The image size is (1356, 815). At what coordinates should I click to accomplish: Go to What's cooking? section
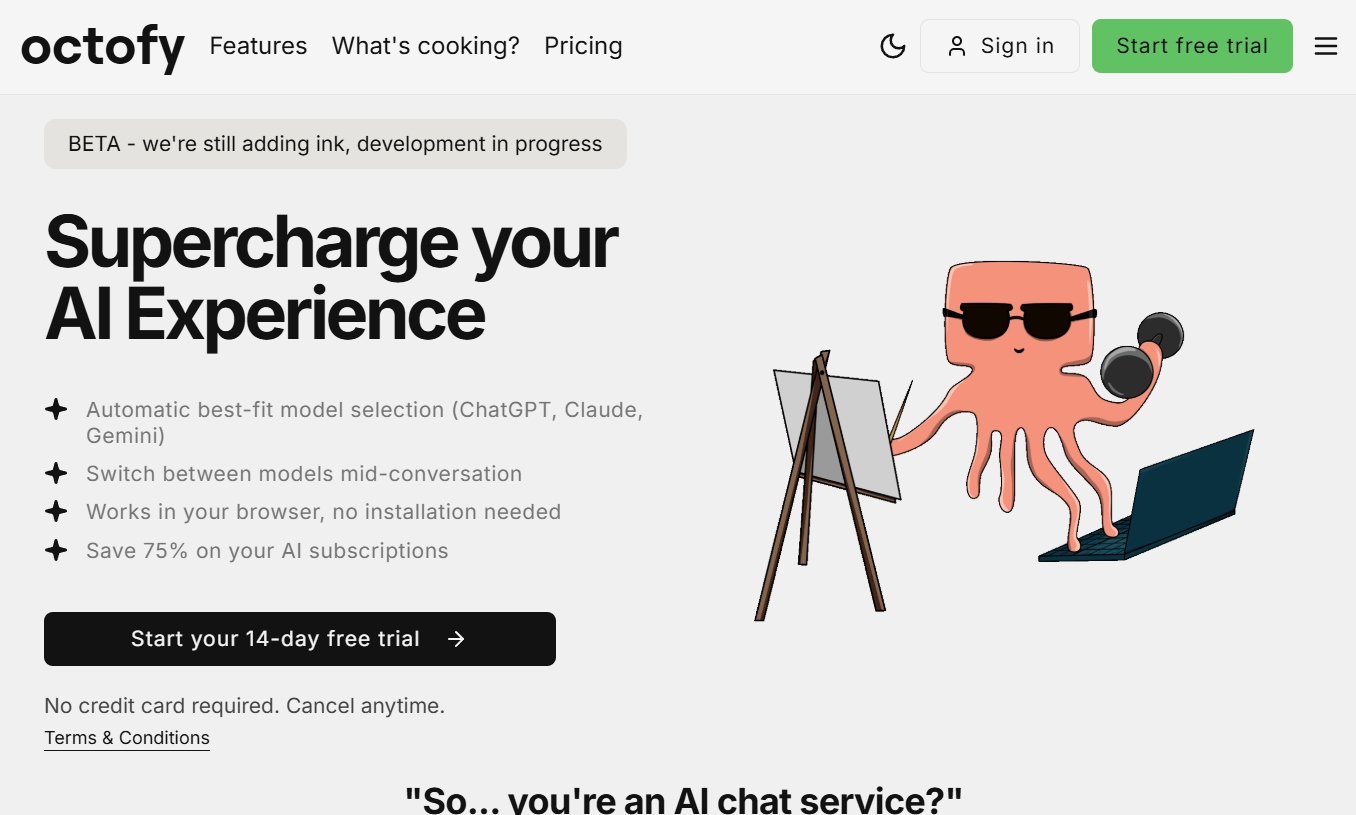pyautogui.click(x=425, y=46)
